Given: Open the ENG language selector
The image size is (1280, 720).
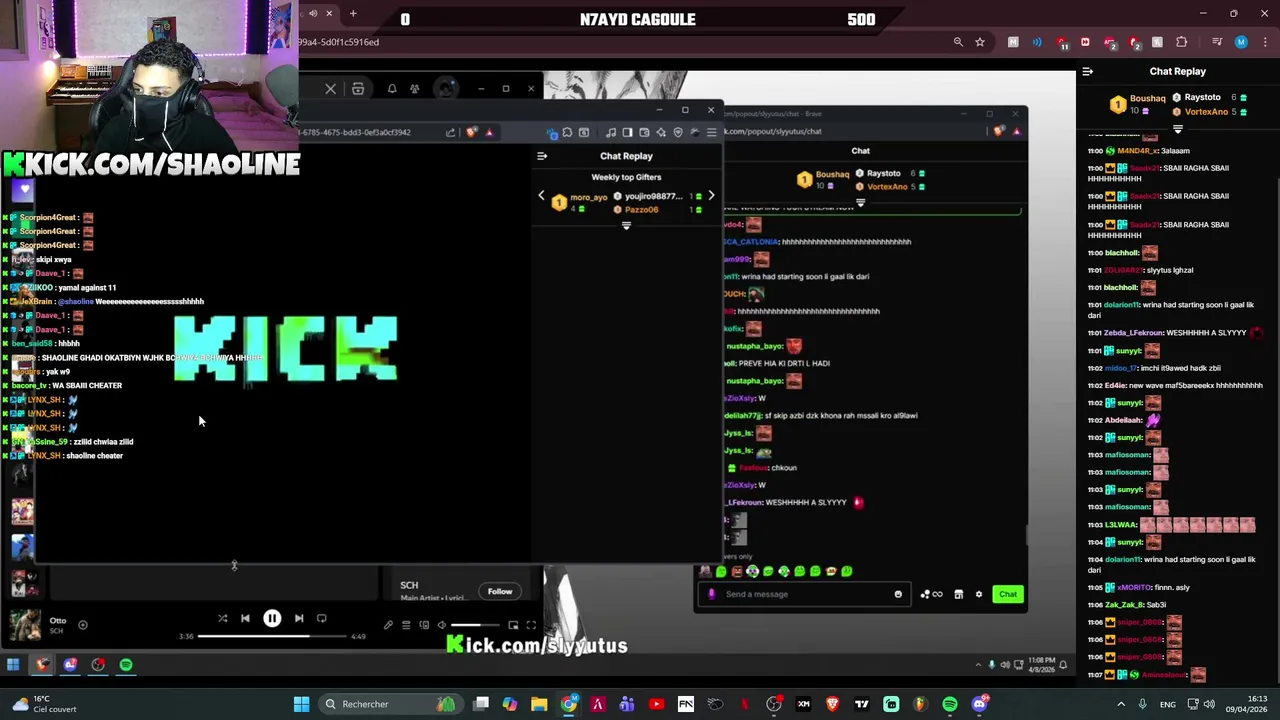Looking at the screenshot, I should [1167, 704].
